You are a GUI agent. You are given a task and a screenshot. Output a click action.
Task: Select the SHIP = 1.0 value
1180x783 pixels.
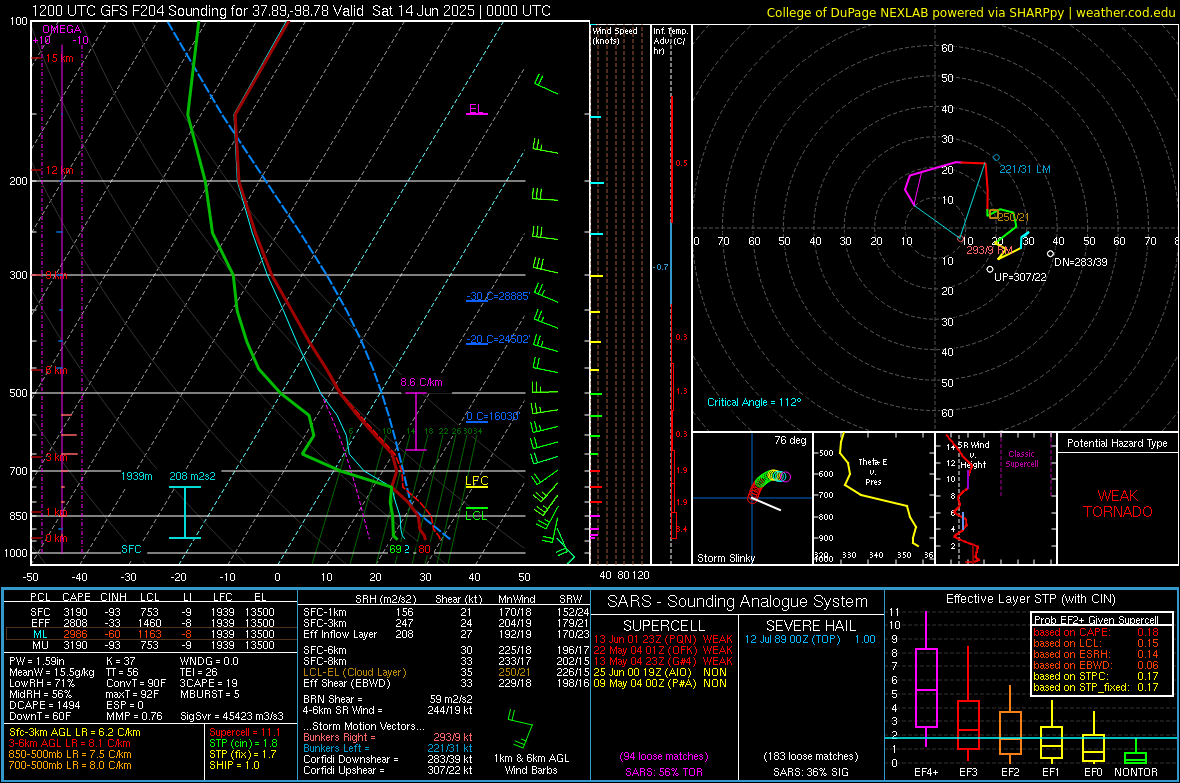click(234, 766)
